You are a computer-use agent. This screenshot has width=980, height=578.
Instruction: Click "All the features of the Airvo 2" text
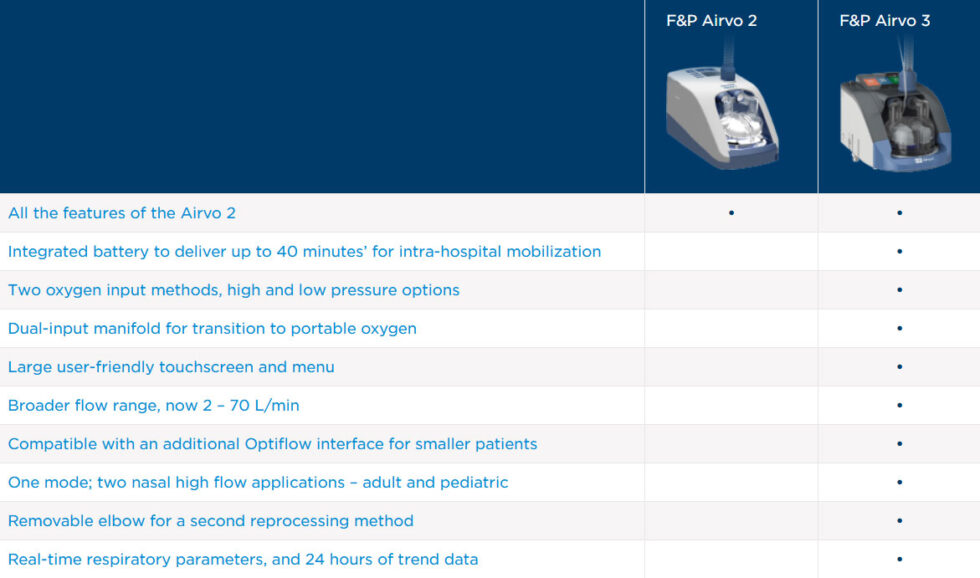pos(122,213)
